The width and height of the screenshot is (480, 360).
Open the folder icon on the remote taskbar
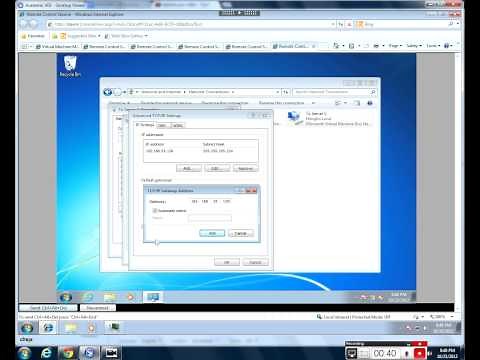[109, 297]
